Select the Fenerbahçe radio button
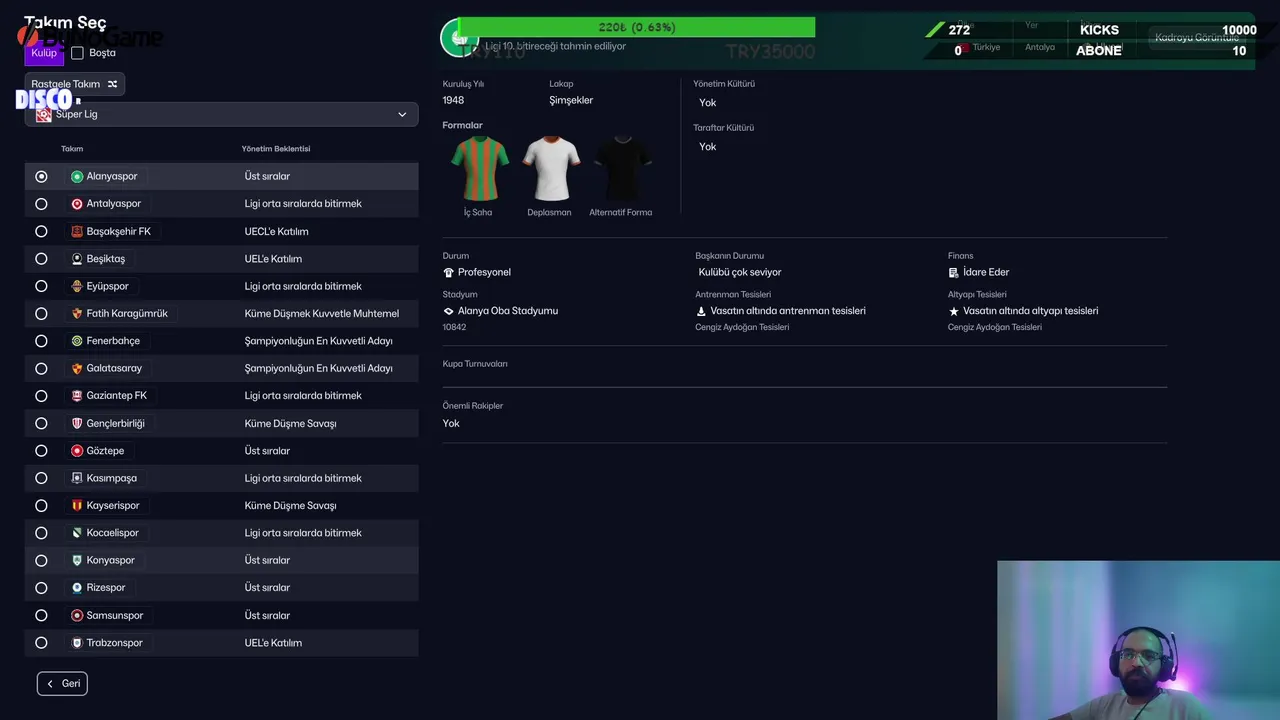Image resolution: width=1280 pixels, height=720 pixels. (41, 341)
